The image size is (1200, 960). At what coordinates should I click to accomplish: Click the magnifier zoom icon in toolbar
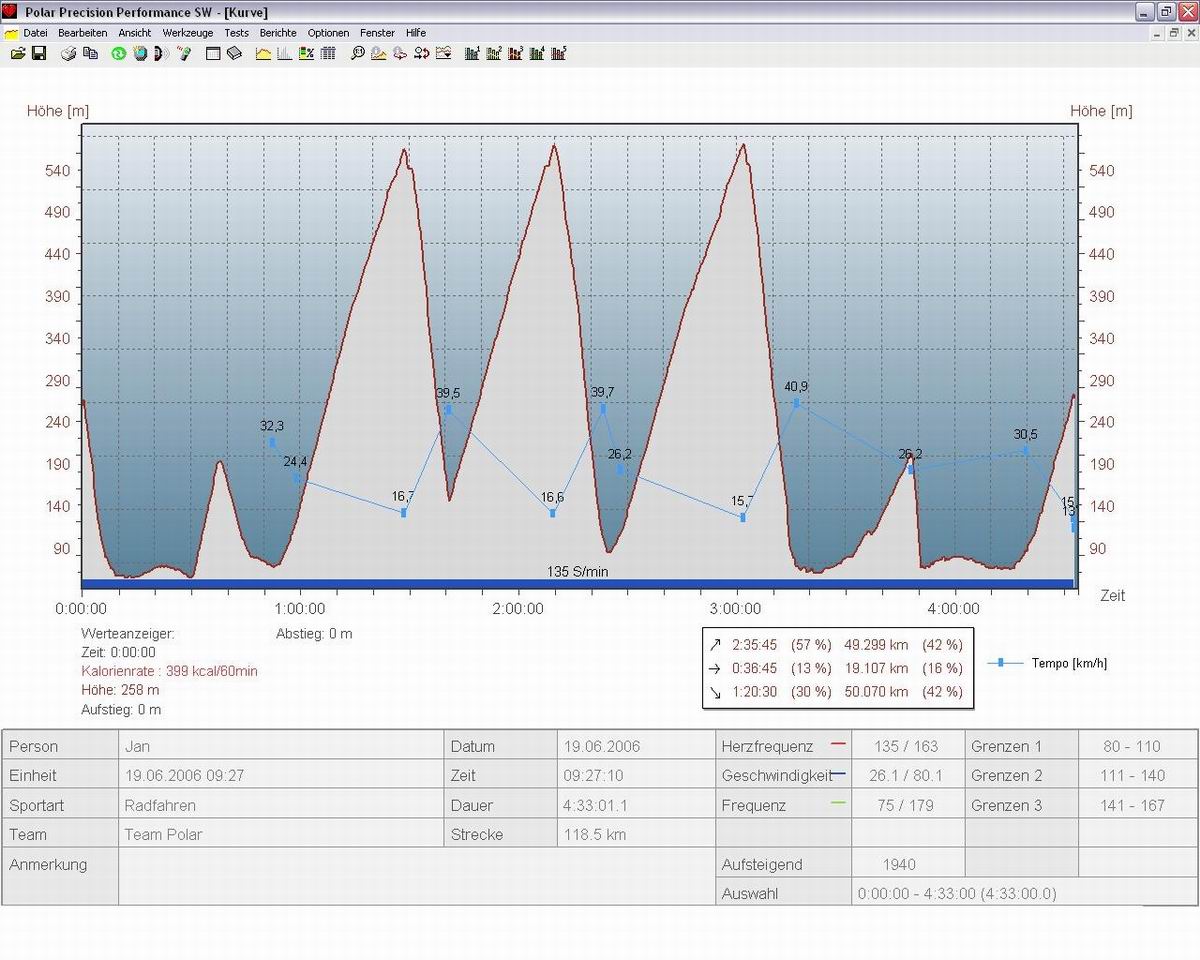(x=357, y=53)
